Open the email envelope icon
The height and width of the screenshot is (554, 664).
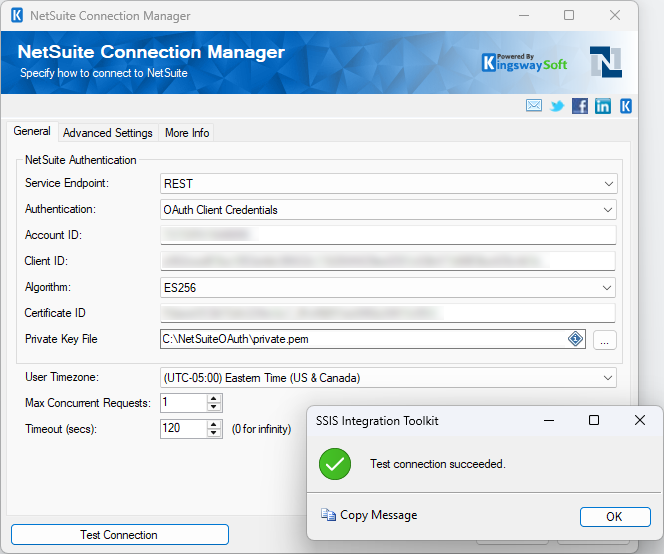pos(534,105)
